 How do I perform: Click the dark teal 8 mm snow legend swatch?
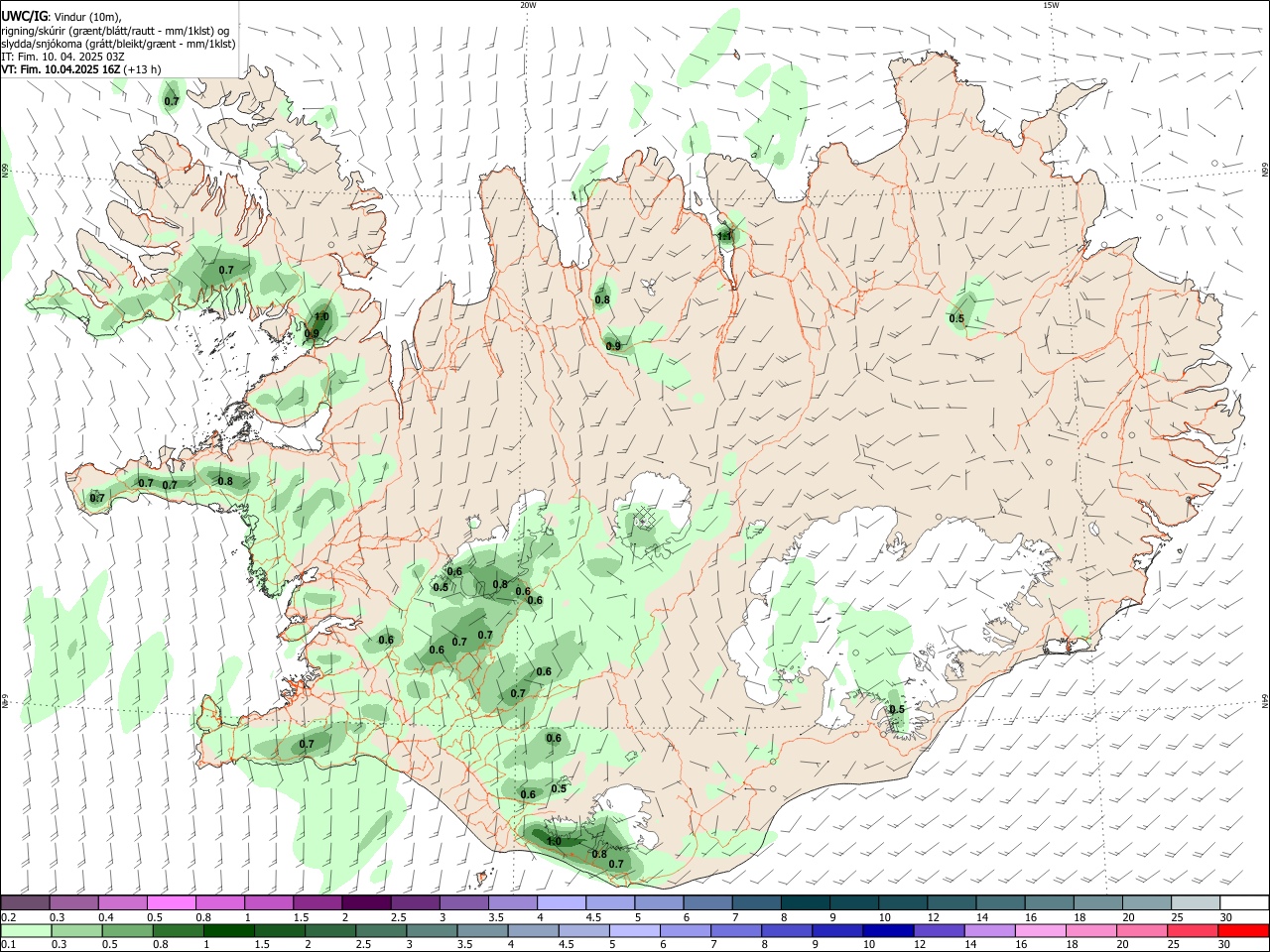[x=806, y=902]
